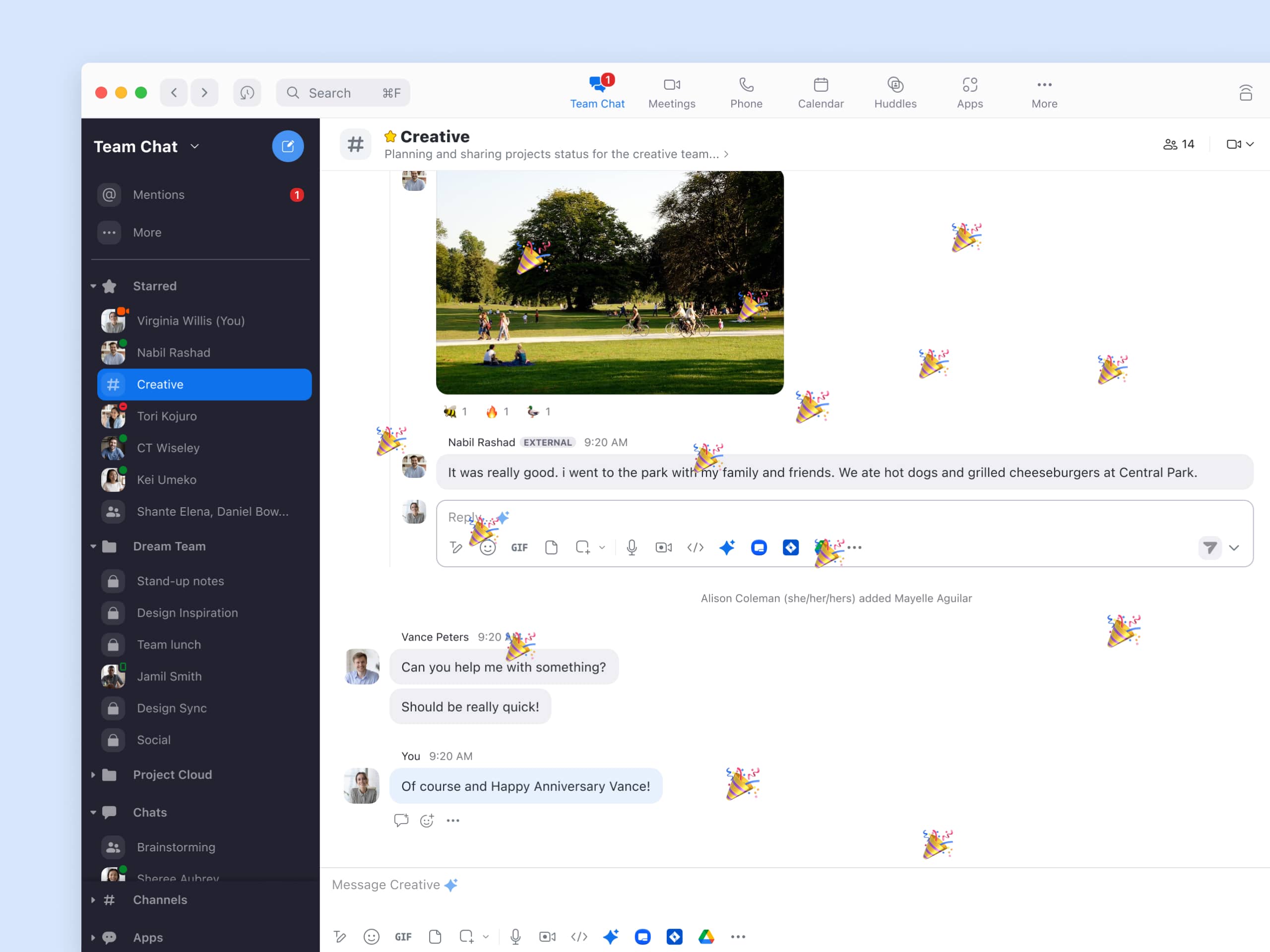The image size is (1270, 952).
Task: Click the audio recording microphone icon
Action: [x=631, y=547]
